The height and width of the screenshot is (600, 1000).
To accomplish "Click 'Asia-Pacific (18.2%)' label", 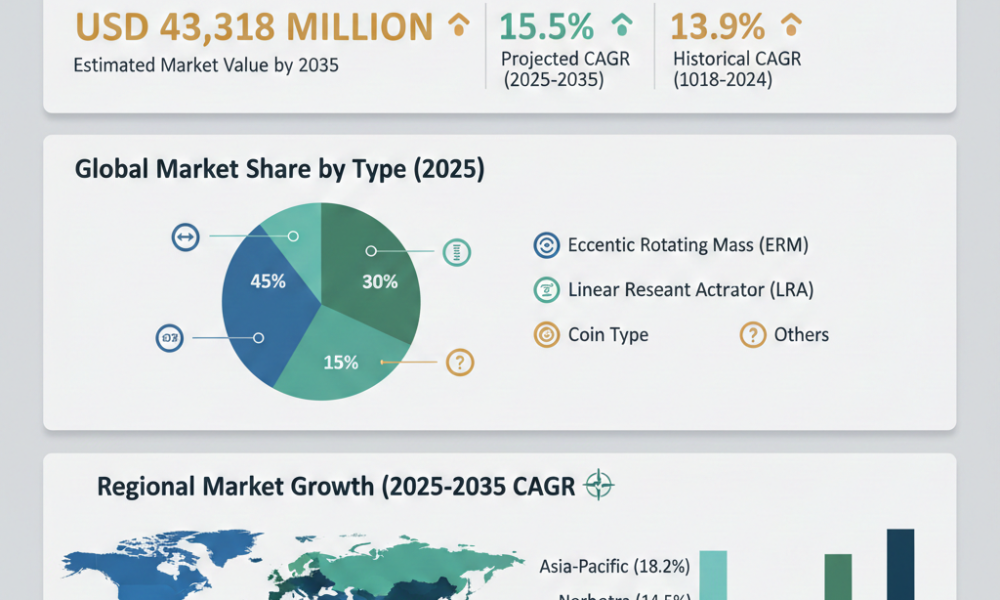I will [615, 566].
